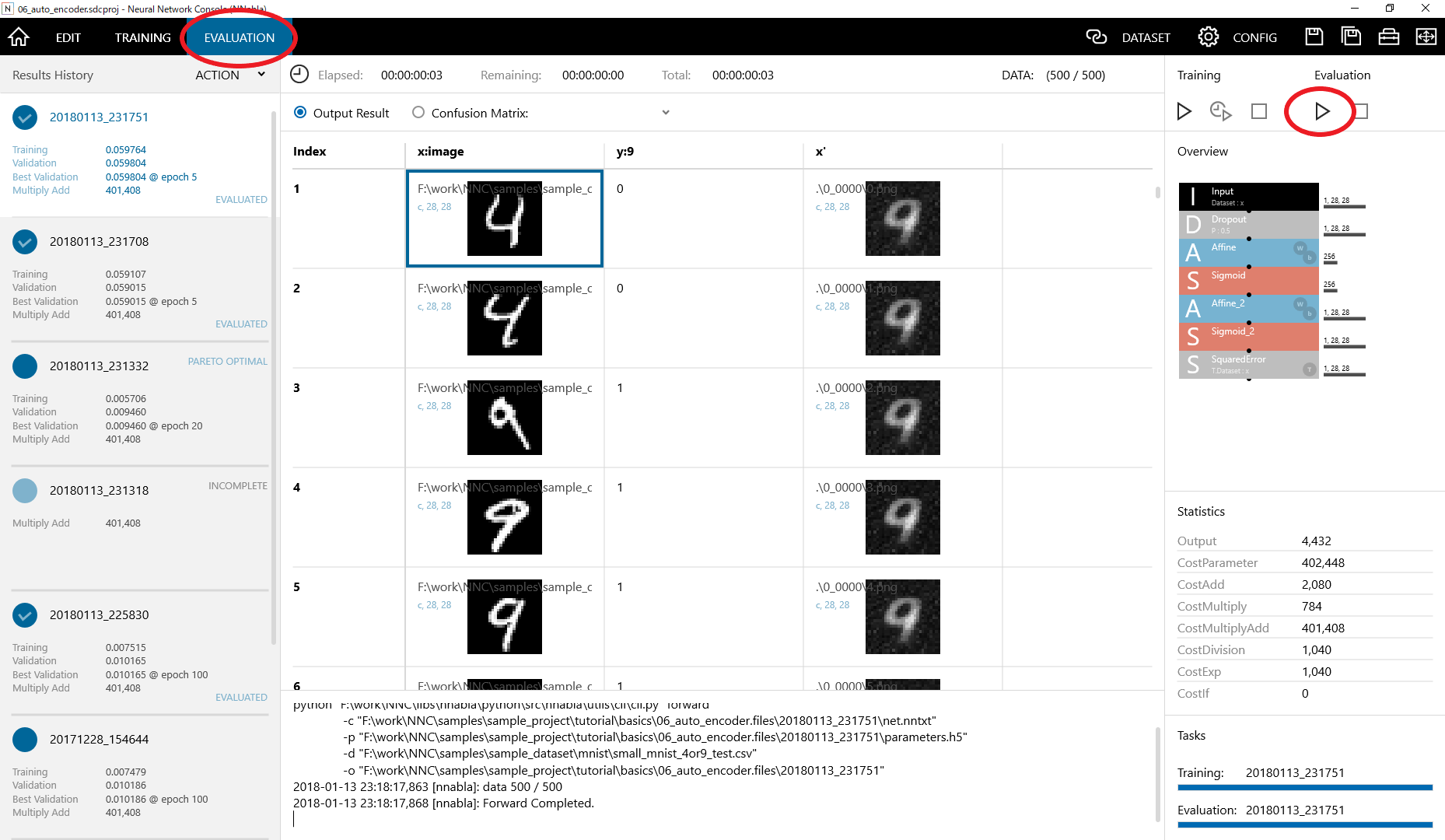This screenshot has height=840, width=1445.
Task: Select the Confusion Matrix radio button
Action: pos(418,113)
